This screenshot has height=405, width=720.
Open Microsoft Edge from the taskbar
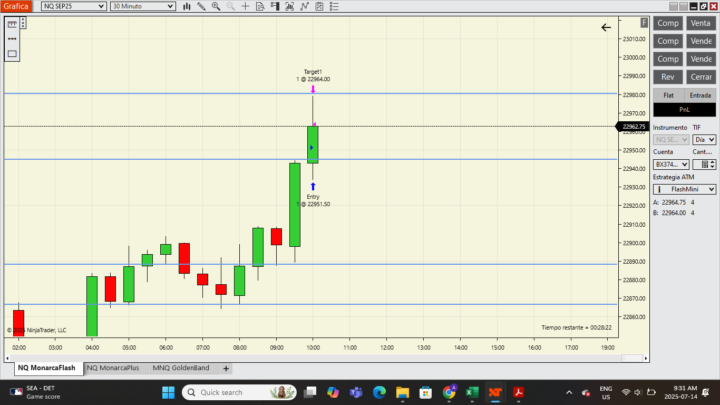(379, 393)
